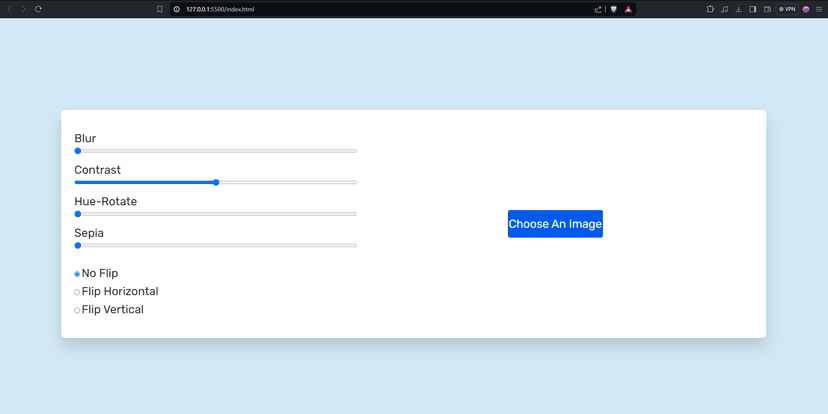
Task: Select the Flip Horizontal radio option
Action: (77, 292)
